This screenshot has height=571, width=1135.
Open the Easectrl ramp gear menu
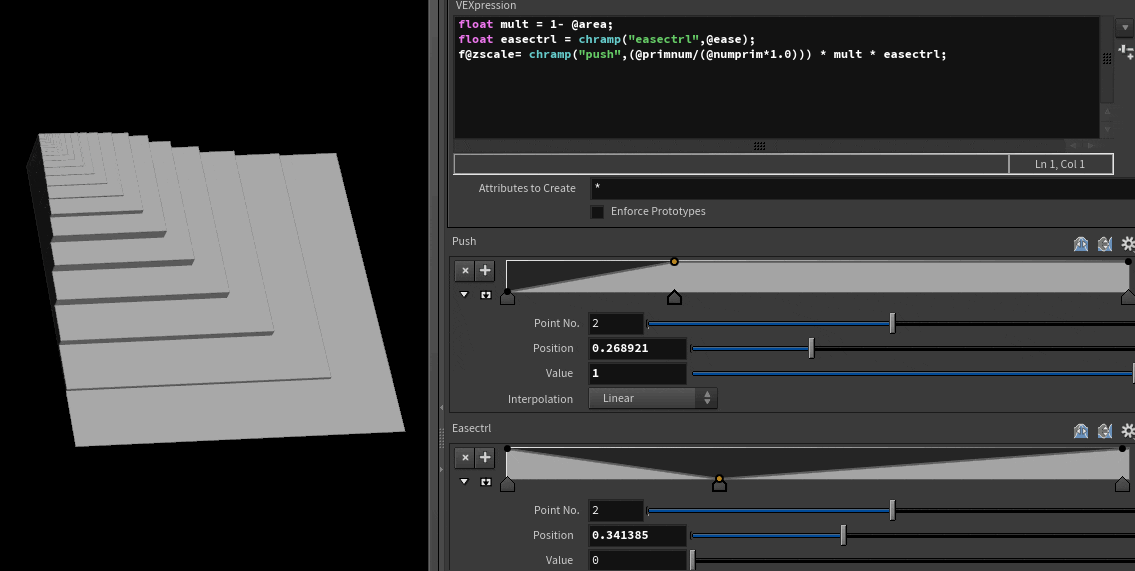click(1127, 430)
